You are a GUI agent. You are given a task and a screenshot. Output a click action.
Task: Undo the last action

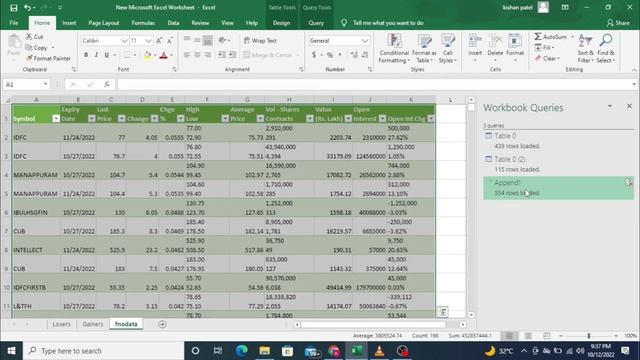[27, 8]
